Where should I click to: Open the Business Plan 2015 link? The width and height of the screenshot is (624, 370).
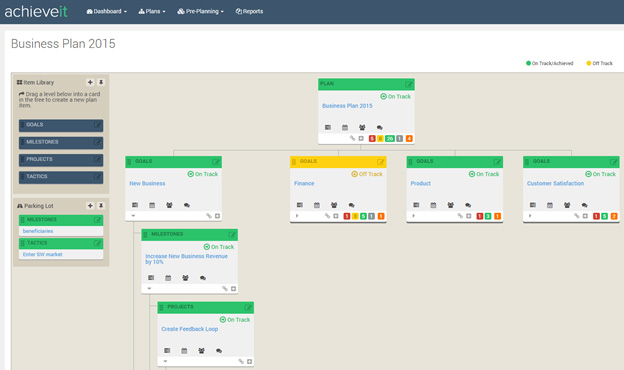347,106
